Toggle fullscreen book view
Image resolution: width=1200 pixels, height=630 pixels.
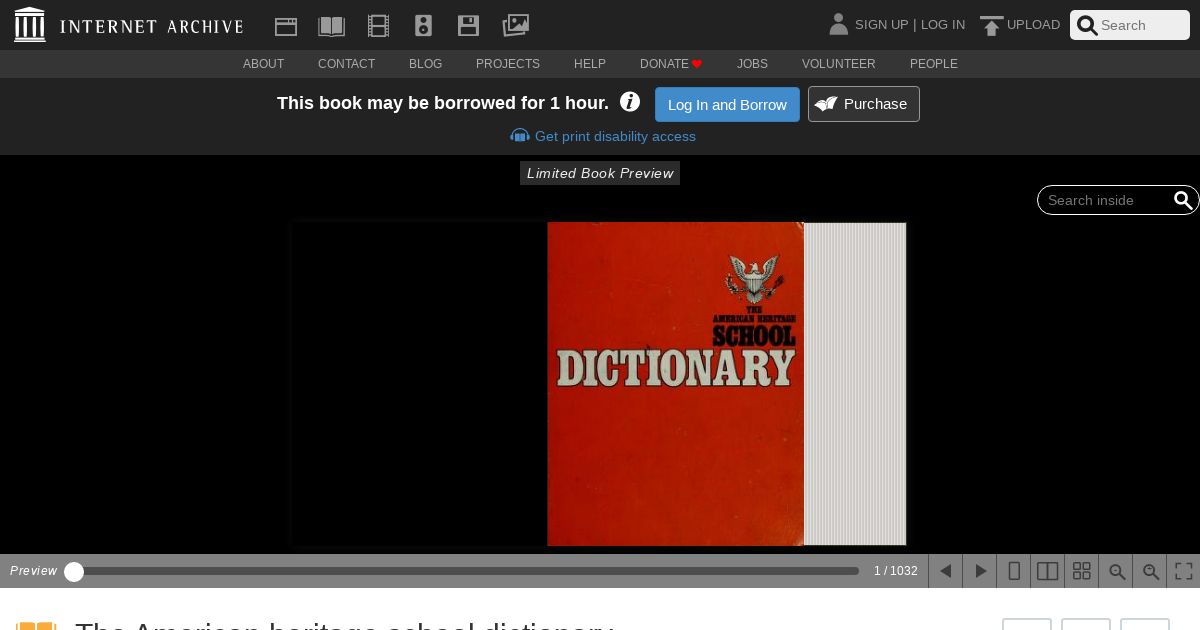coord(1184,571)
